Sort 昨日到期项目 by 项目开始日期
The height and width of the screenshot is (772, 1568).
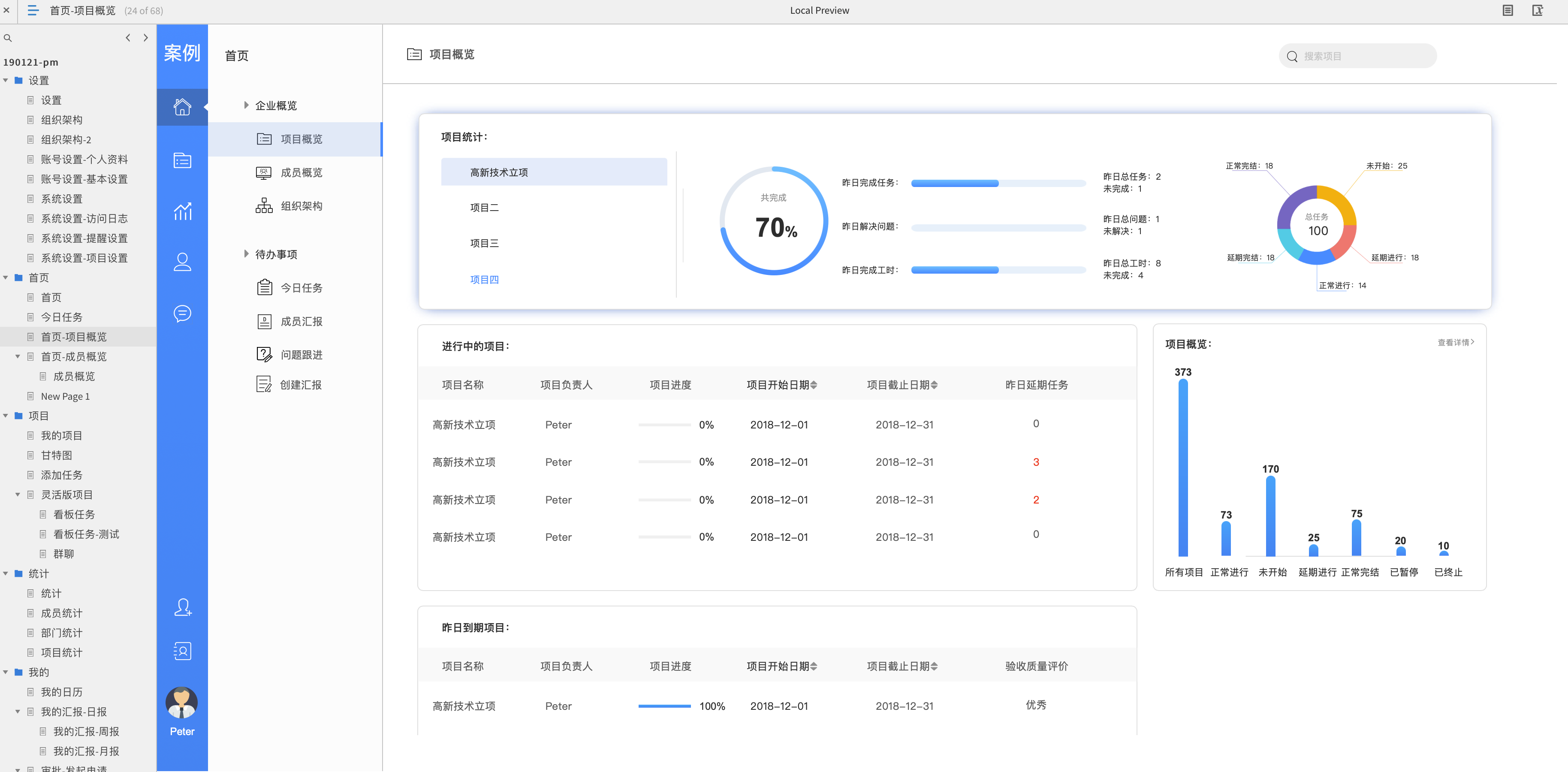coord(814,666)
